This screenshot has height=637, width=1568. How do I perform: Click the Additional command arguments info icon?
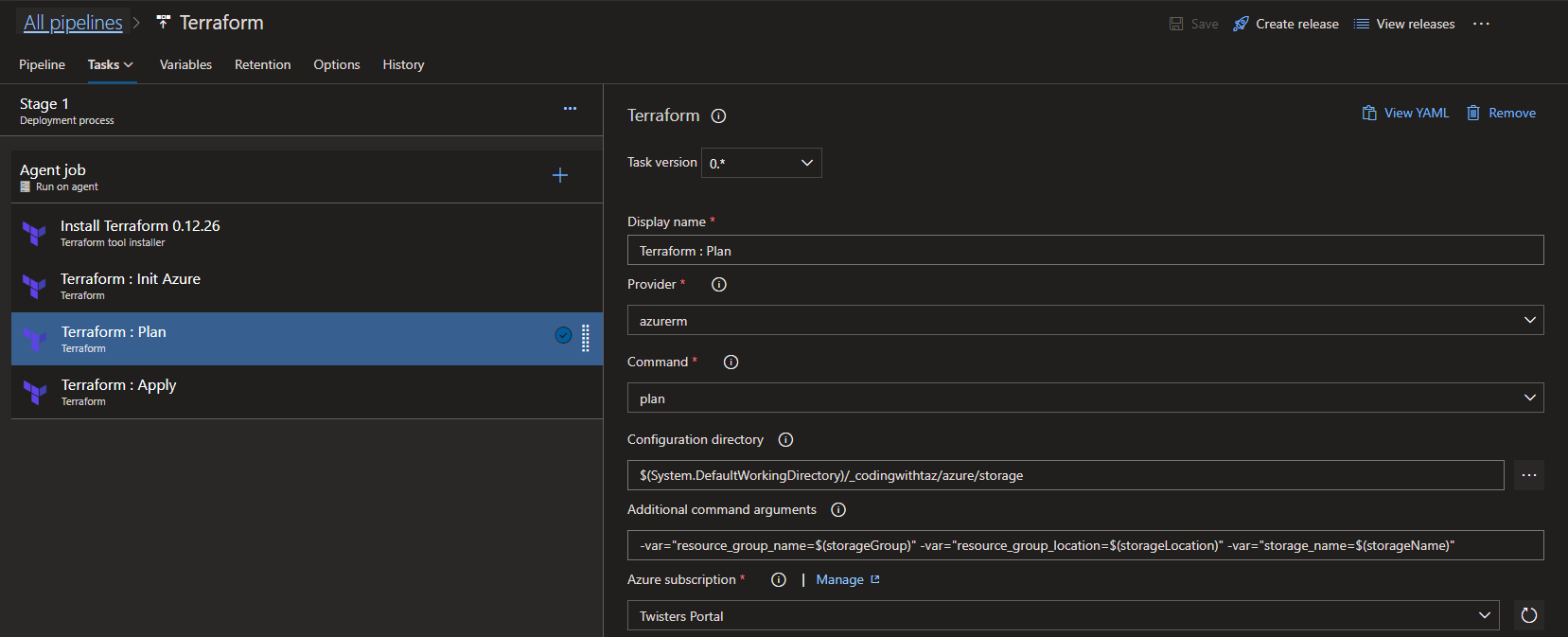pyautogui.click(x=838, y=510)
